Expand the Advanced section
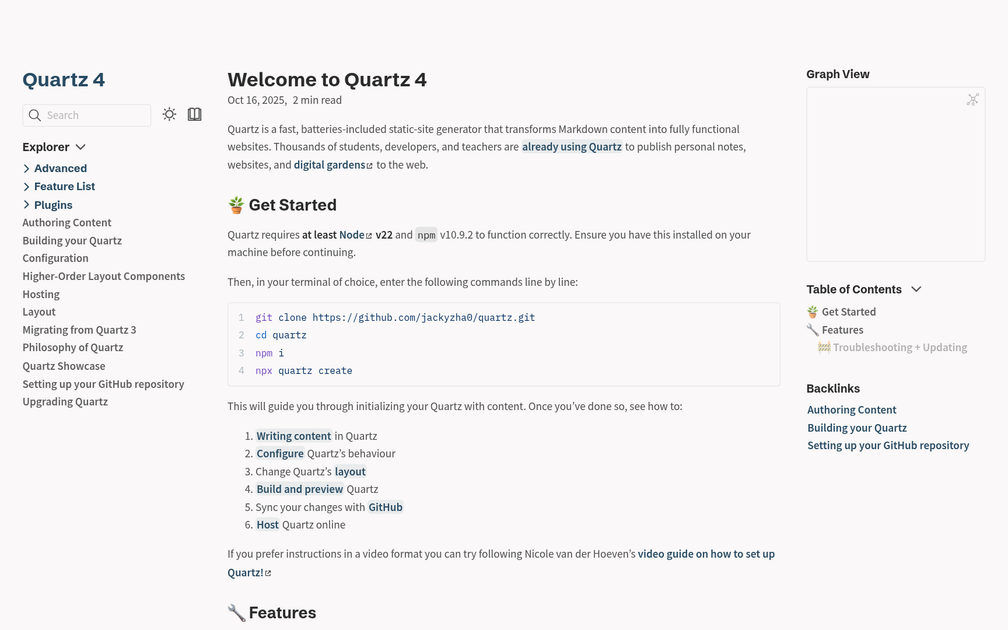 (27, 168)
